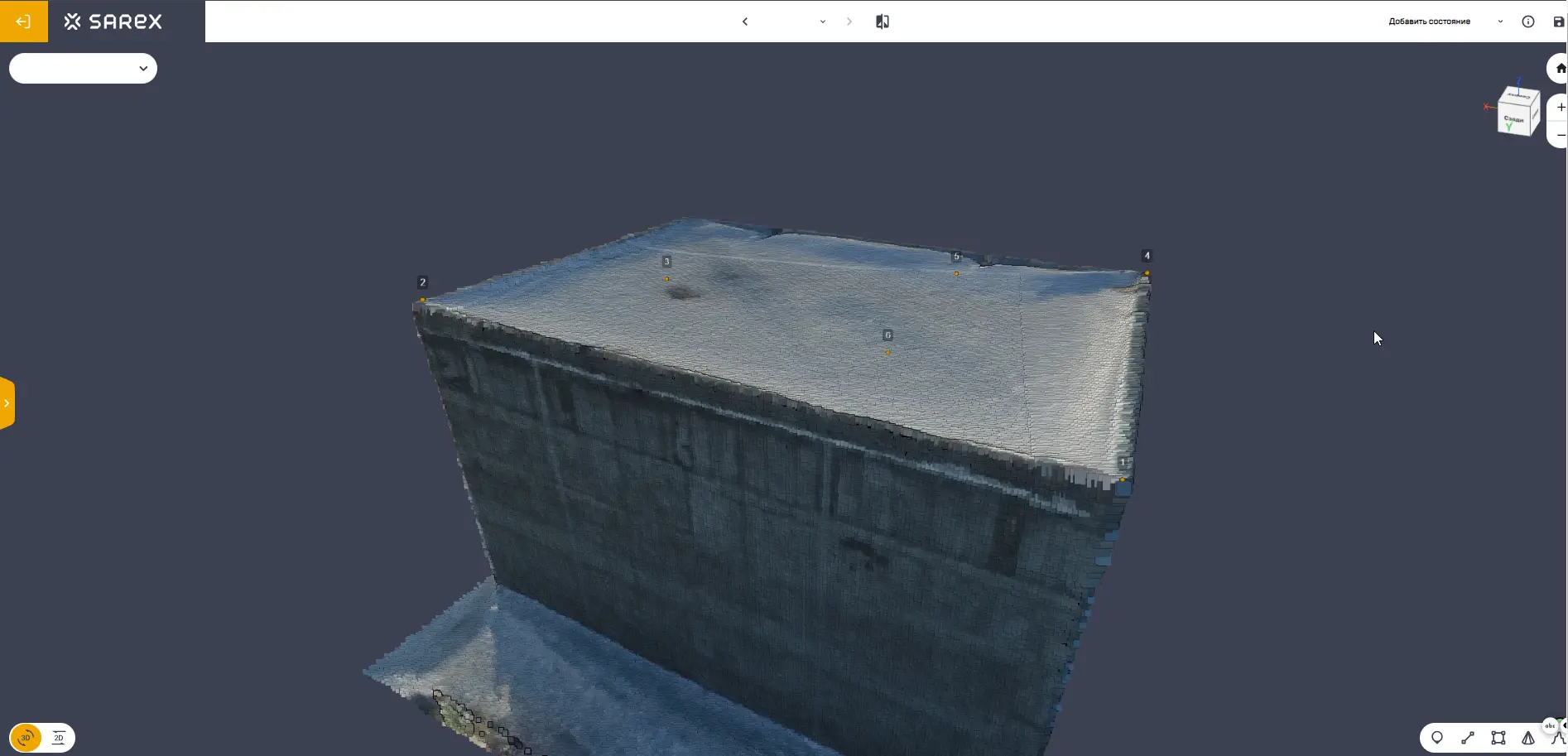Select the point marker tool
The width and height of the screenshot is (1568, 756).
[1437, 738]
